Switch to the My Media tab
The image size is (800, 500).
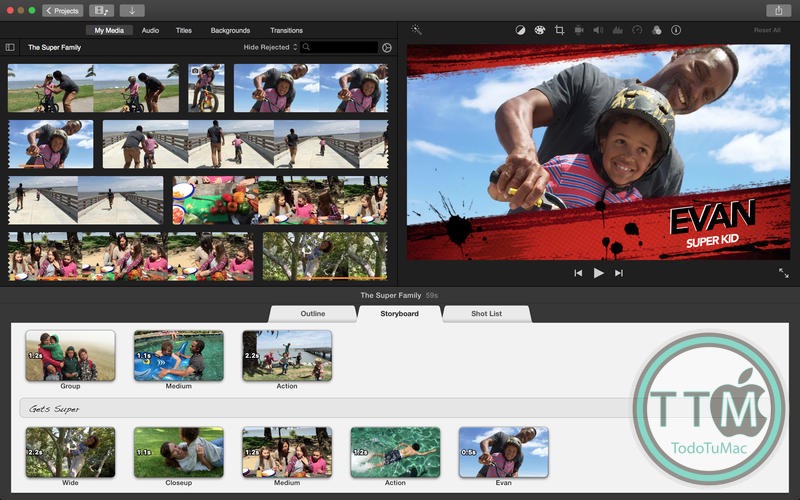pyautogui.click(x=109, y=30)
